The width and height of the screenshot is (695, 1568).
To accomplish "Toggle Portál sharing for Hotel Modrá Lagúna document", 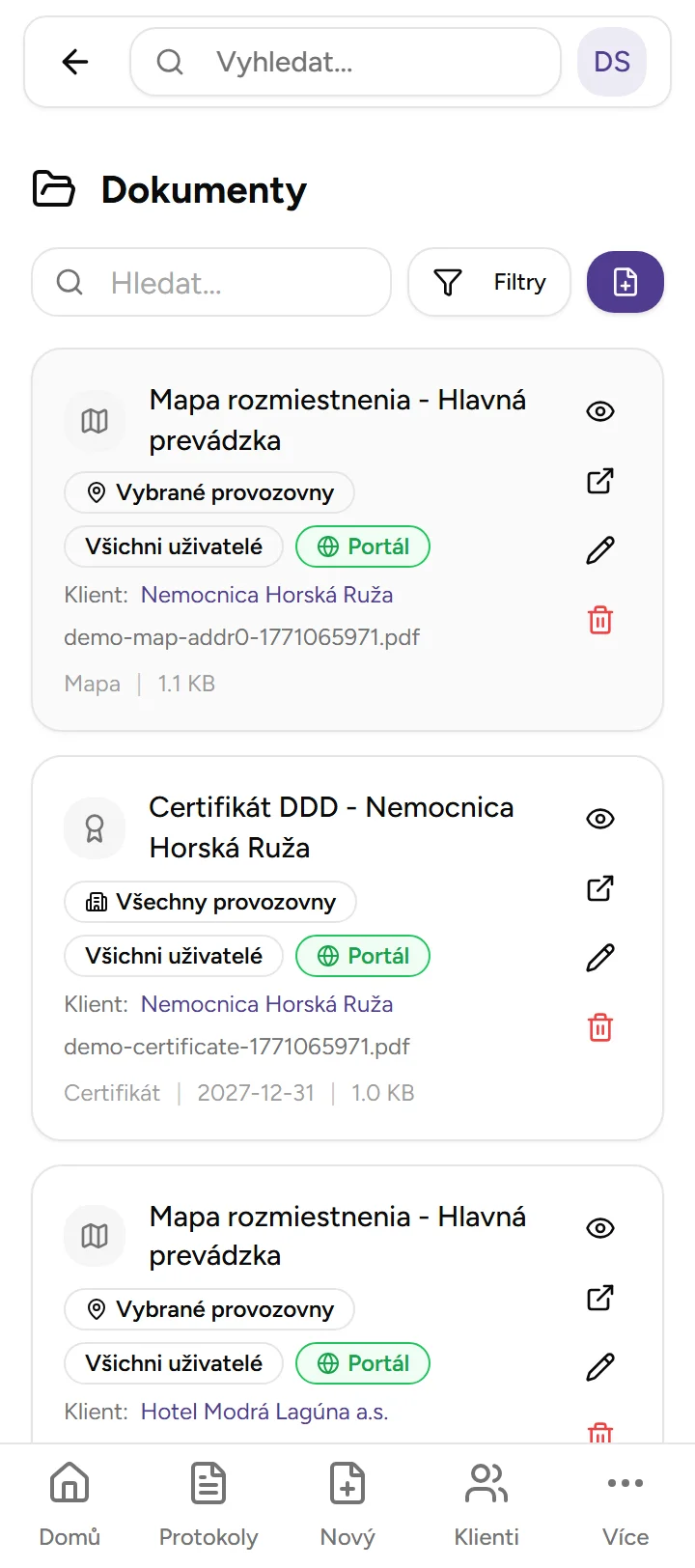I will pyautogui.click(x=363, y=1363).
